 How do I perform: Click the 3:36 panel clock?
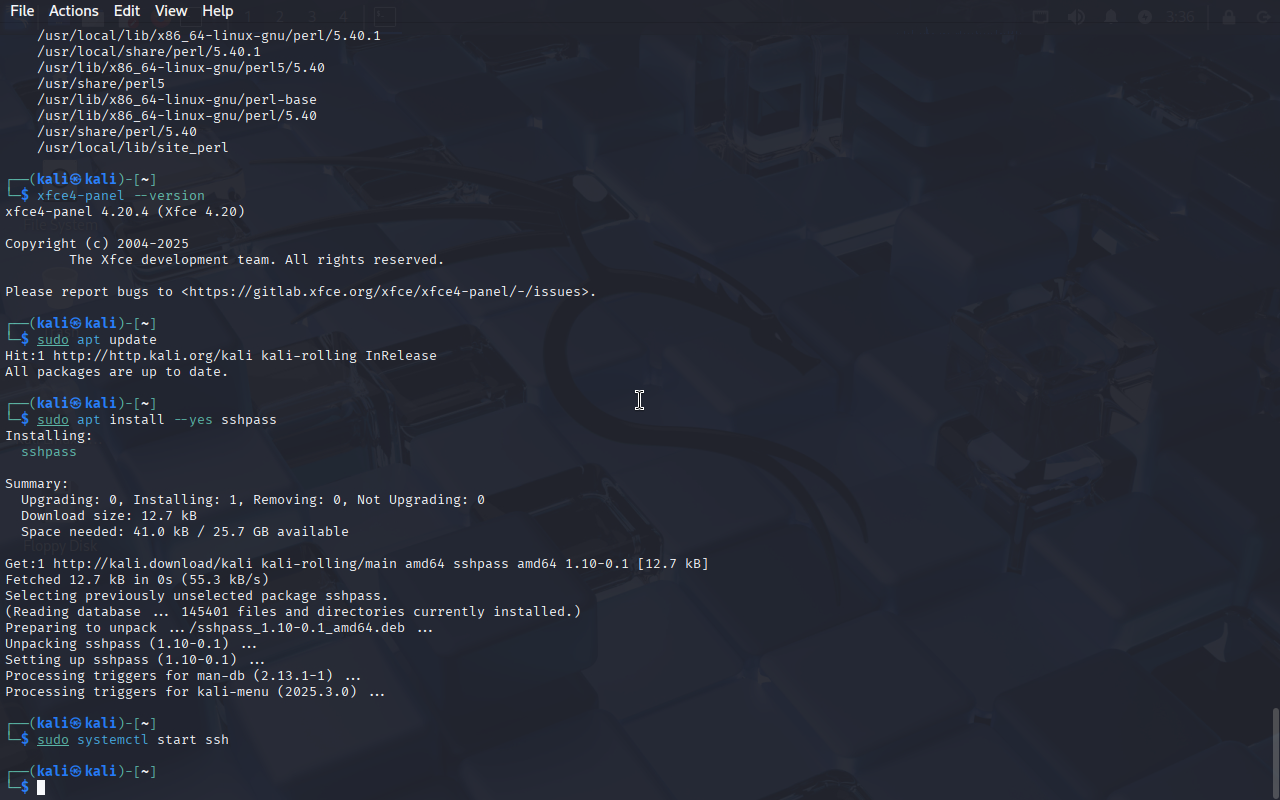1181,17
